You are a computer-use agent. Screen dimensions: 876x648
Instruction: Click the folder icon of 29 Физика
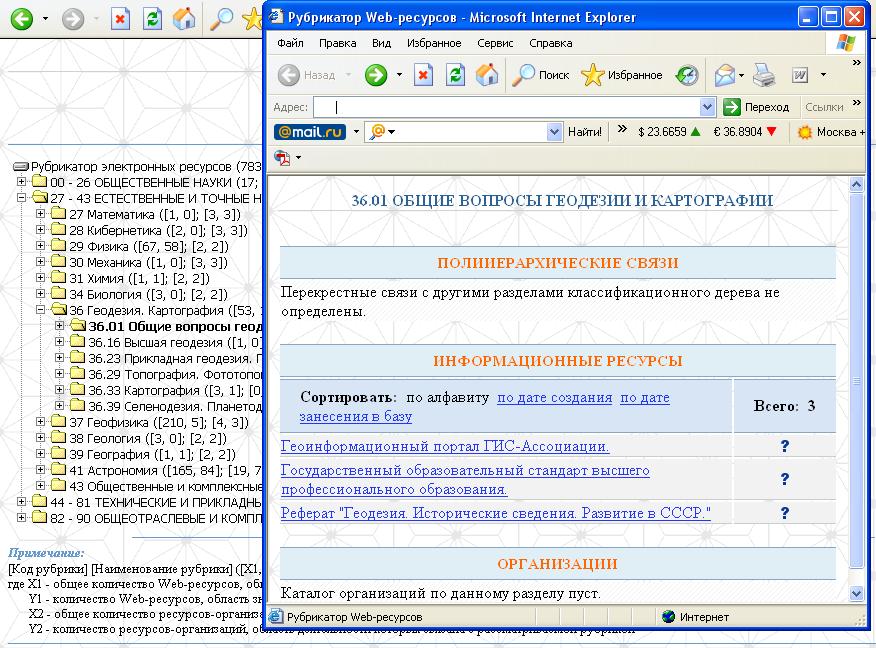[x=59, y=245]
